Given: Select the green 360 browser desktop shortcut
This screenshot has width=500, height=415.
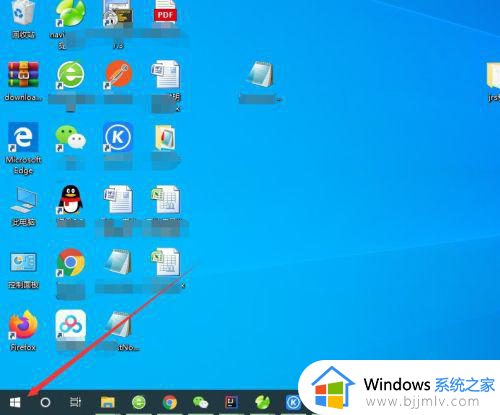Looking at the screenshot, I should click(x=70, y=74).
